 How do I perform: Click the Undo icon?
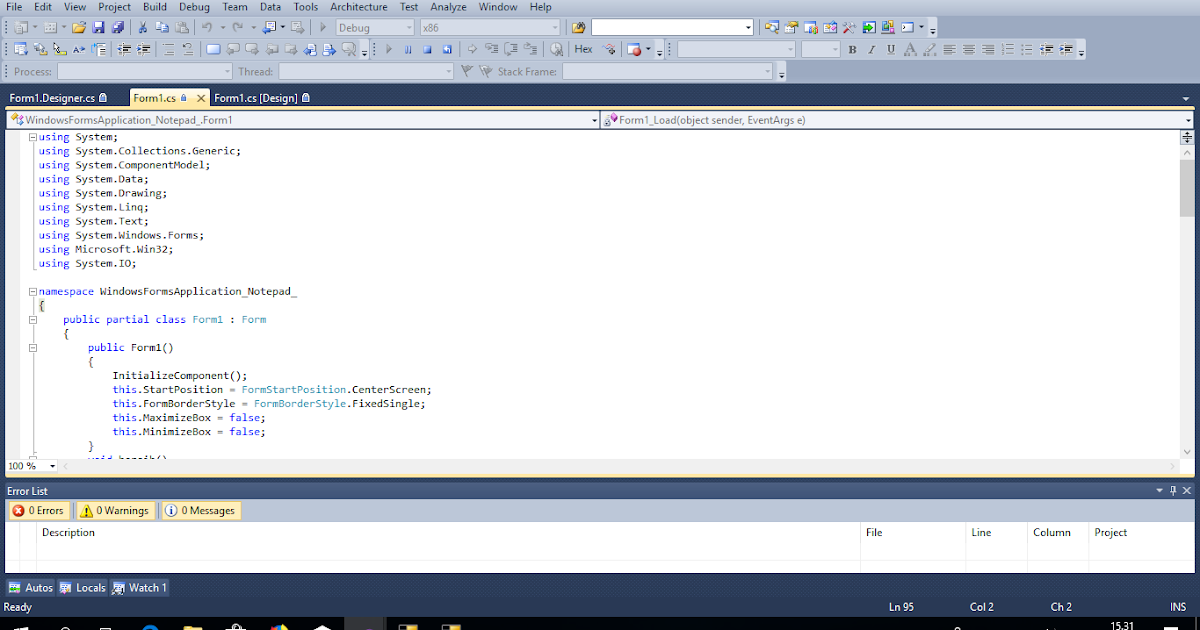207,28
